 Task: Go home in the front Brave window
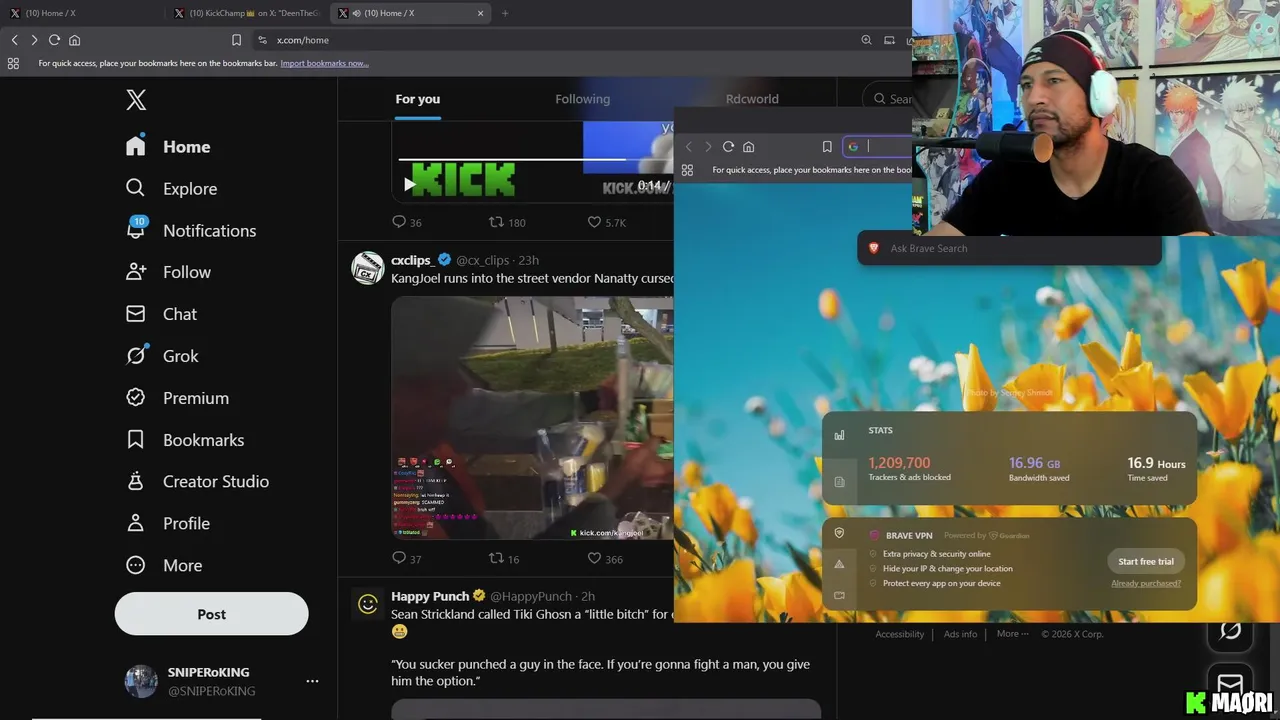(x=748, y=147)
